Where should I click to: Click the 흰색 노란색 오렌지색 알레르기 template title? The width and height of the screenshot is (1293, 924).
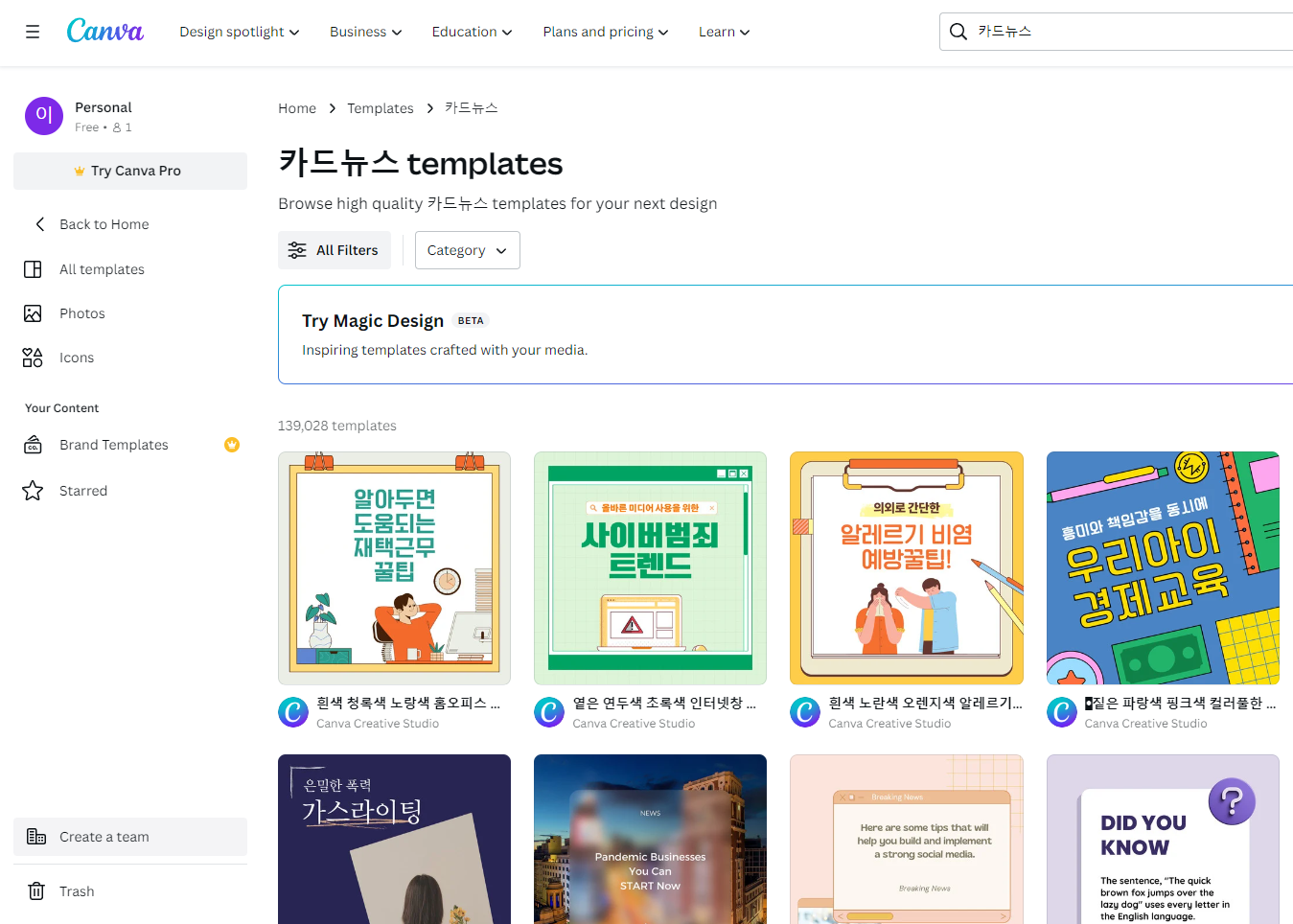pos(925,704)
